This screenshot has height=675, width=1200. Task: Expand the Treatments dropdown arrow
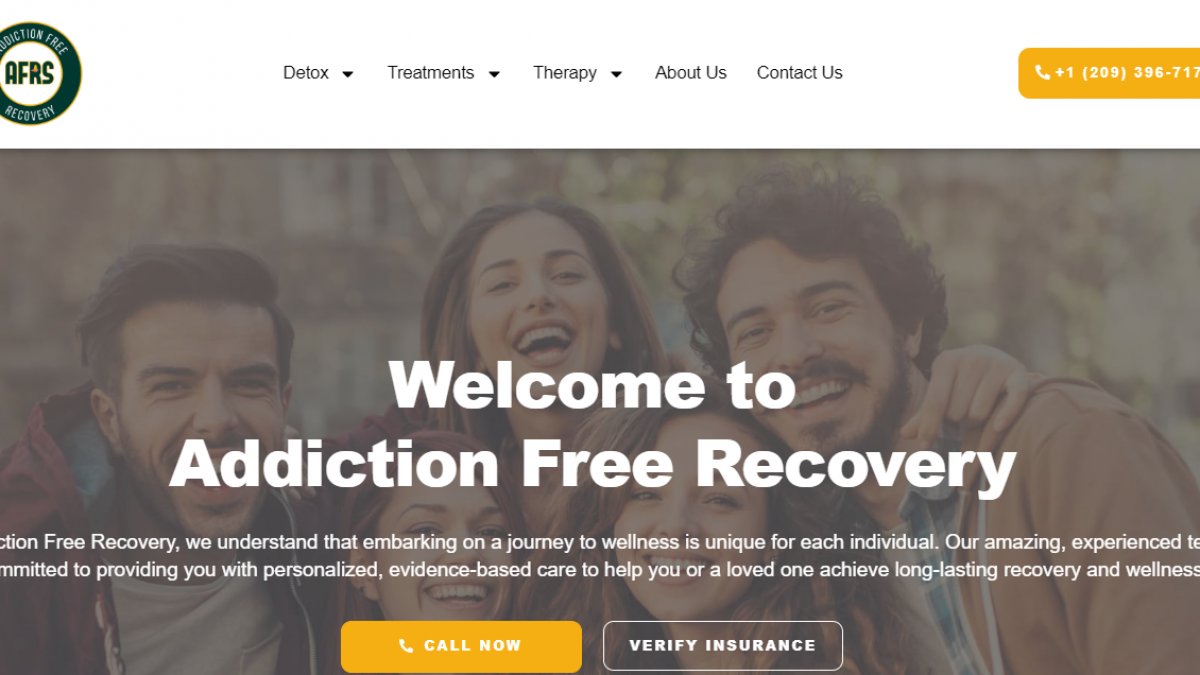pyautogui.click(x=494, y=74)
